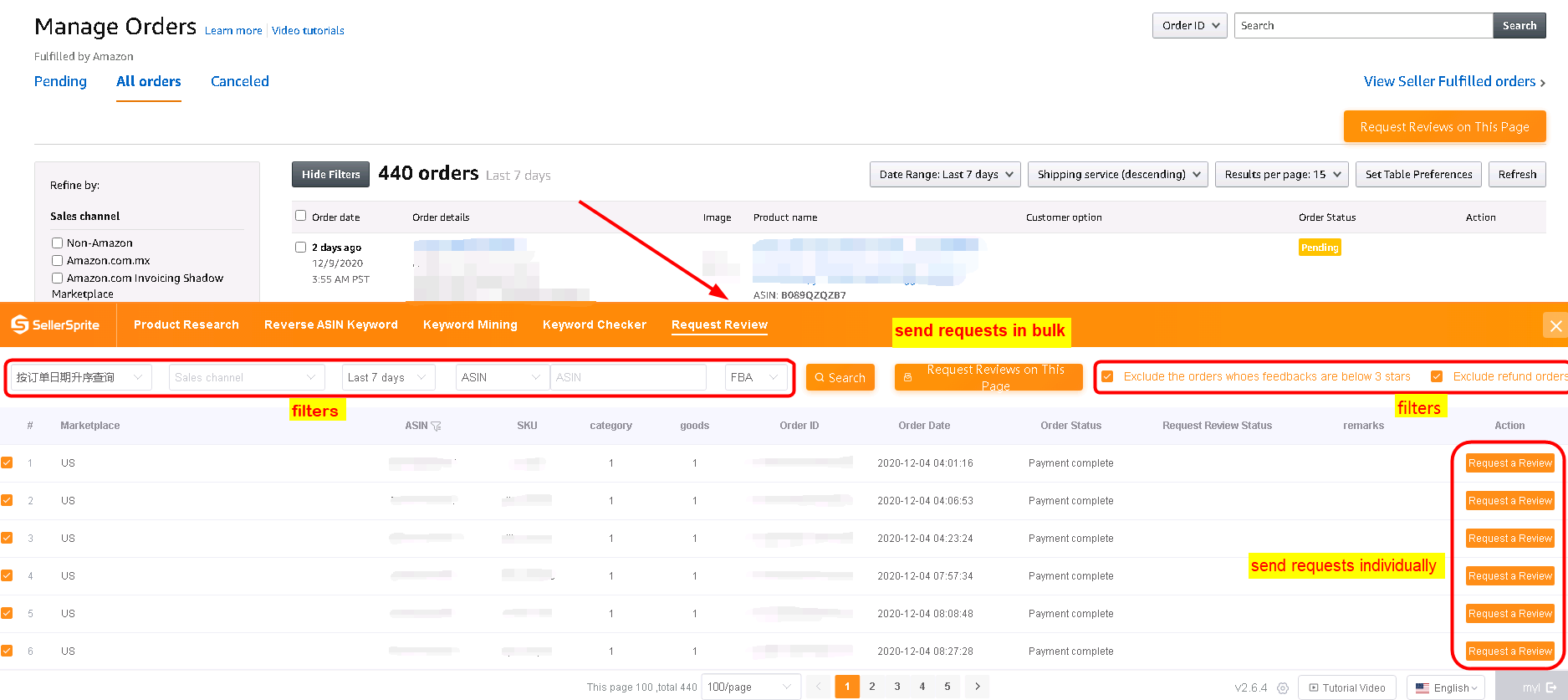1568x700 pixels.
Task: Click the logout icon next to myl
Action: pyautogui.click(x=1551, y=687)
